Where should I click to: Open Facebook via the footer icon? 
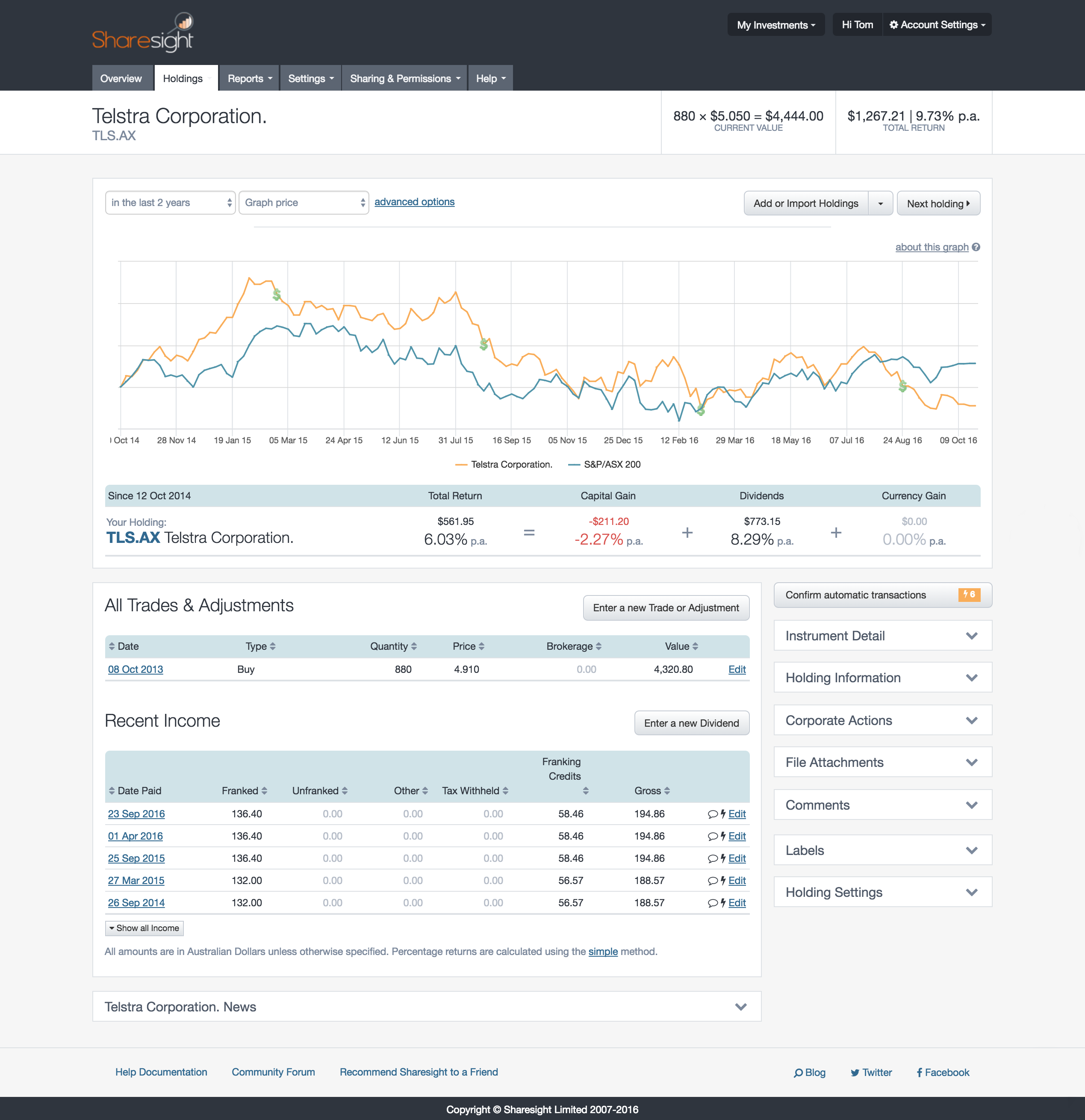[919, 1073]
